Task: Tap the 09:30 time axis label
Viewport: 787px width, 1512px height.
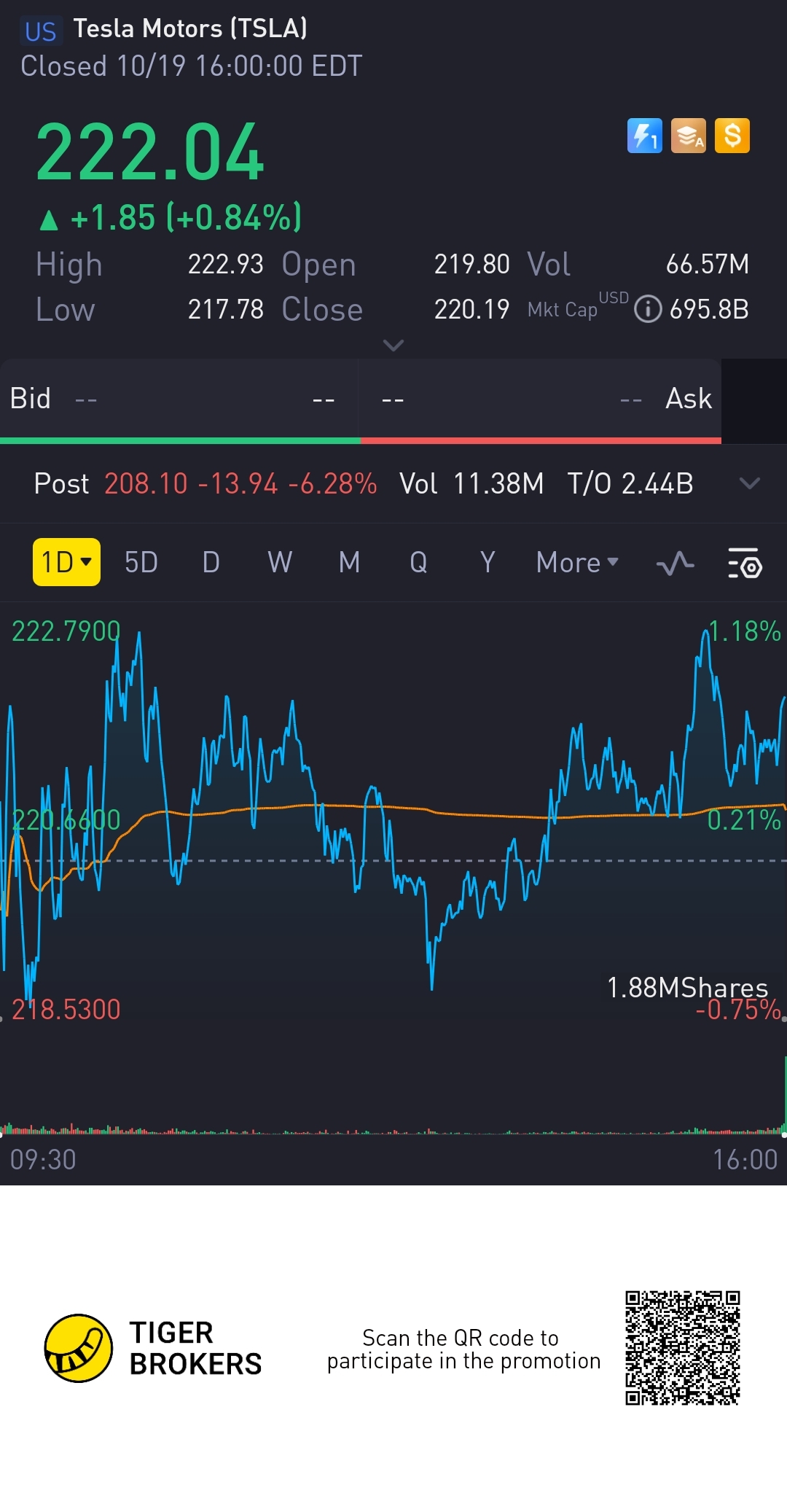Action: pyautogui.click(x=43, y=1159)
